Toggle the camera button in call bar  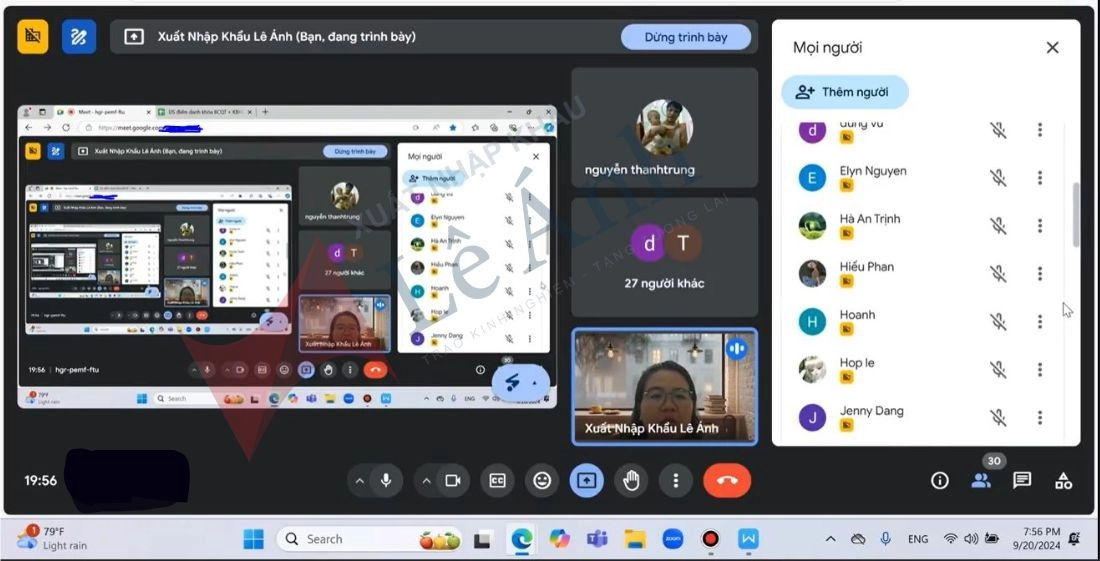pos(453,481)
